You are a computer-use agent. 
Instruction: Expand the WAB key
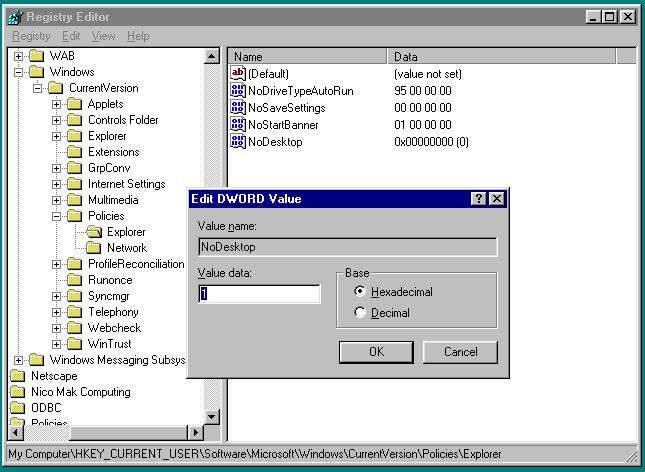tap(18, 56)
